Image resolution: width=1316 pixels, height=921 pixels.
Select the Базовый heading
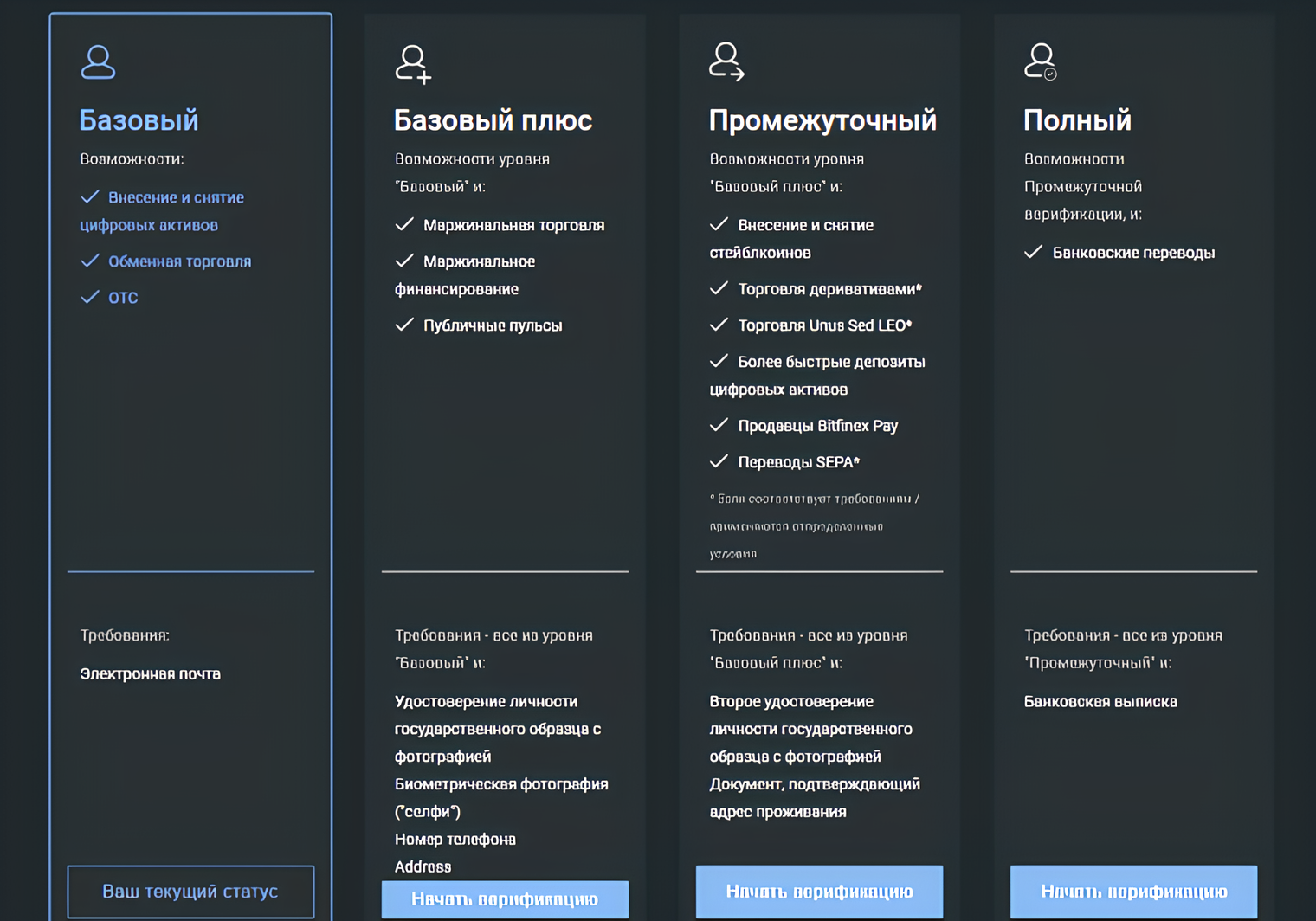coord(139,120)
